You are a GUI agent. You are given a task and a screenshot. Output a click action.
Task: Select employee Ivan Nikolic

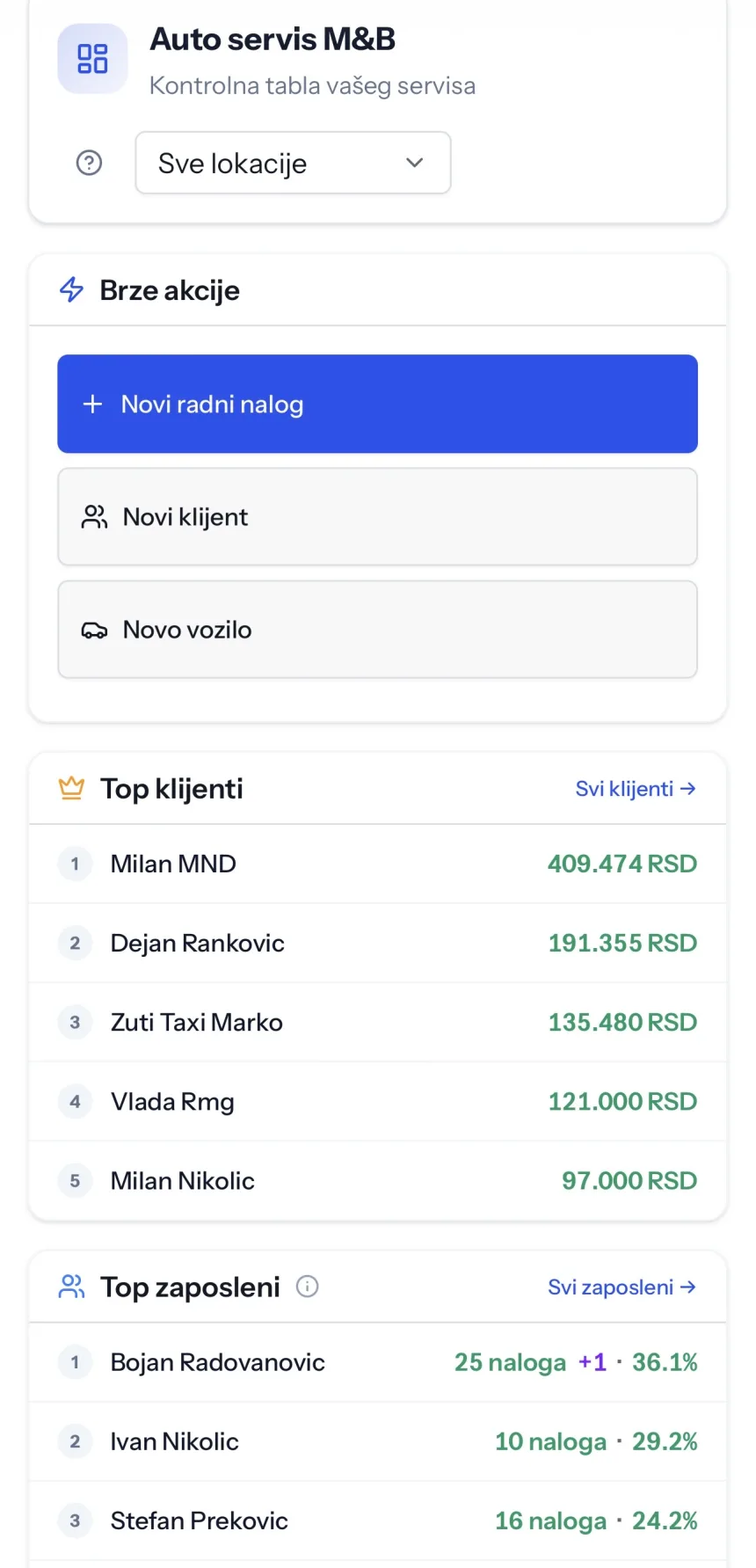point(175,1441)
